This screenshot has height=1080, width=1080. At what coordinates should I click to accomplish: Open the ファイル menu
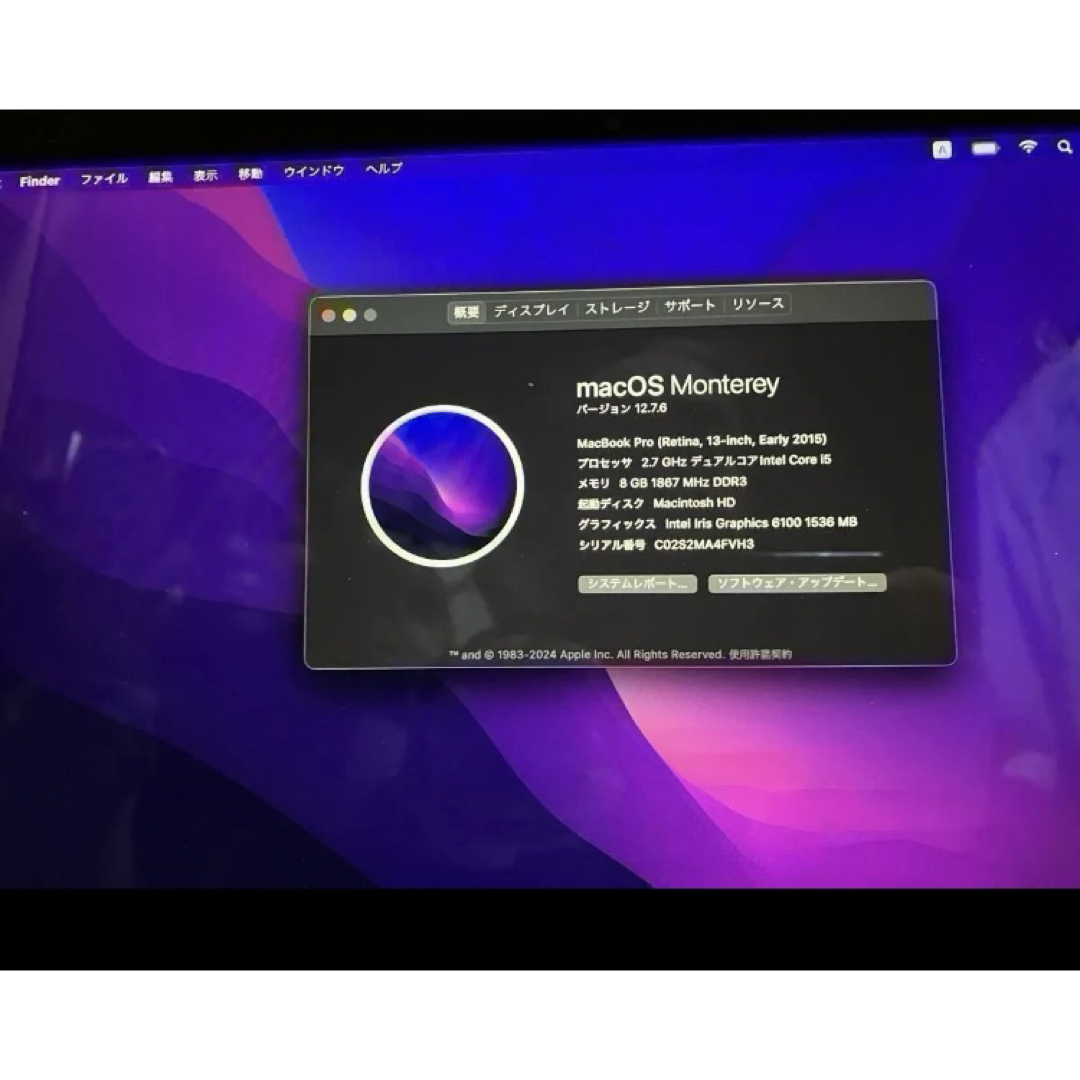(104, 179)
